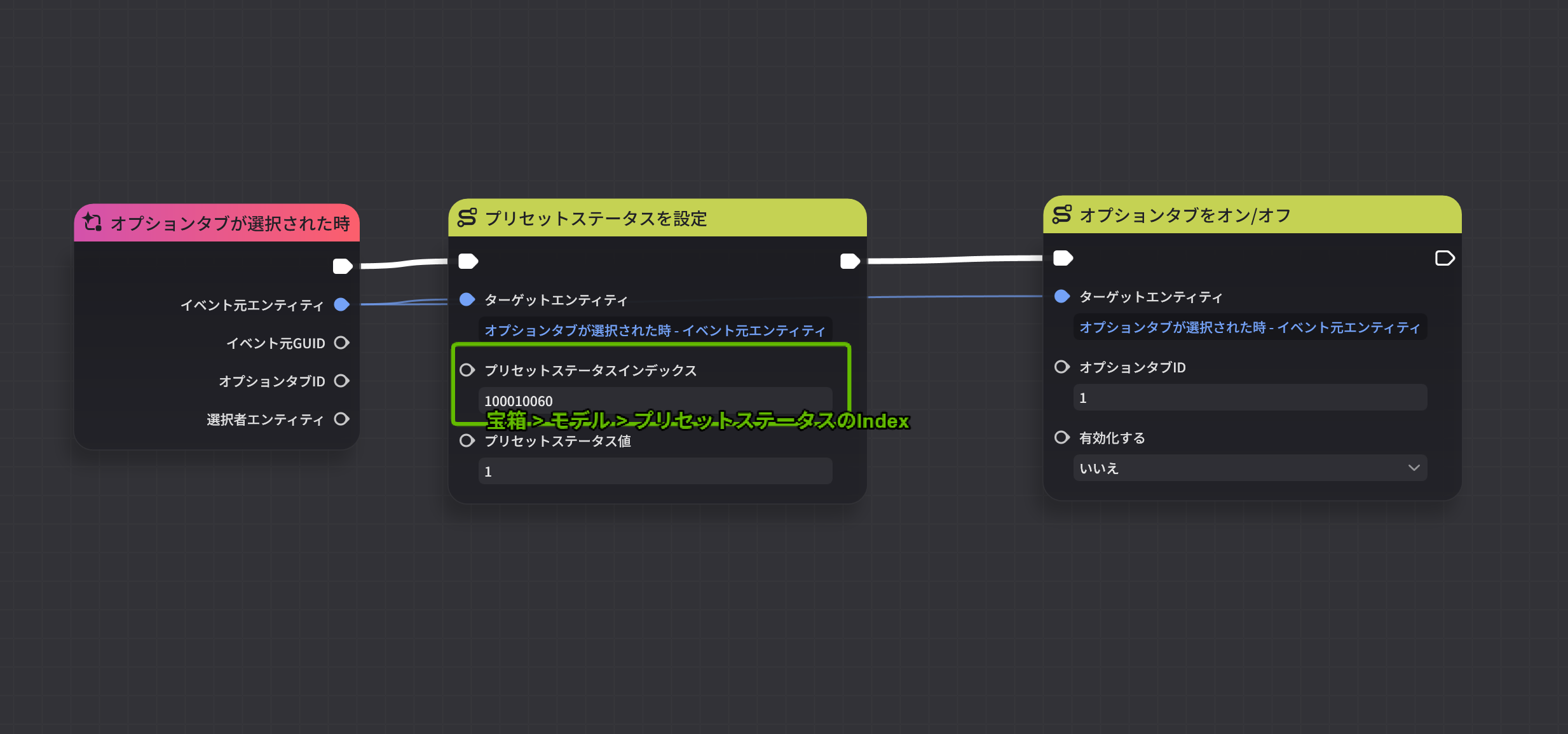Viewport: 1568px width, 734px height.
Task: Click プリセットステータス値 input field
Action: click(655, 472)
